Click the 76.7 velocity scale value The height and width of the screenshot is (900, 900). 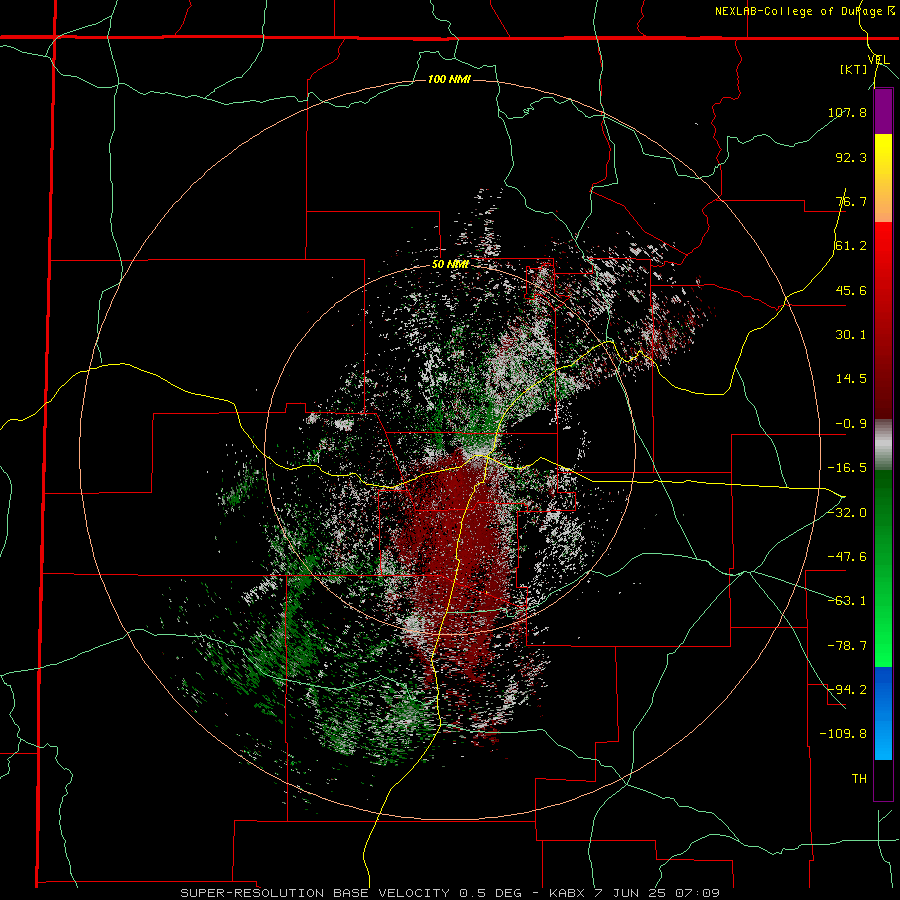point(851,201)
